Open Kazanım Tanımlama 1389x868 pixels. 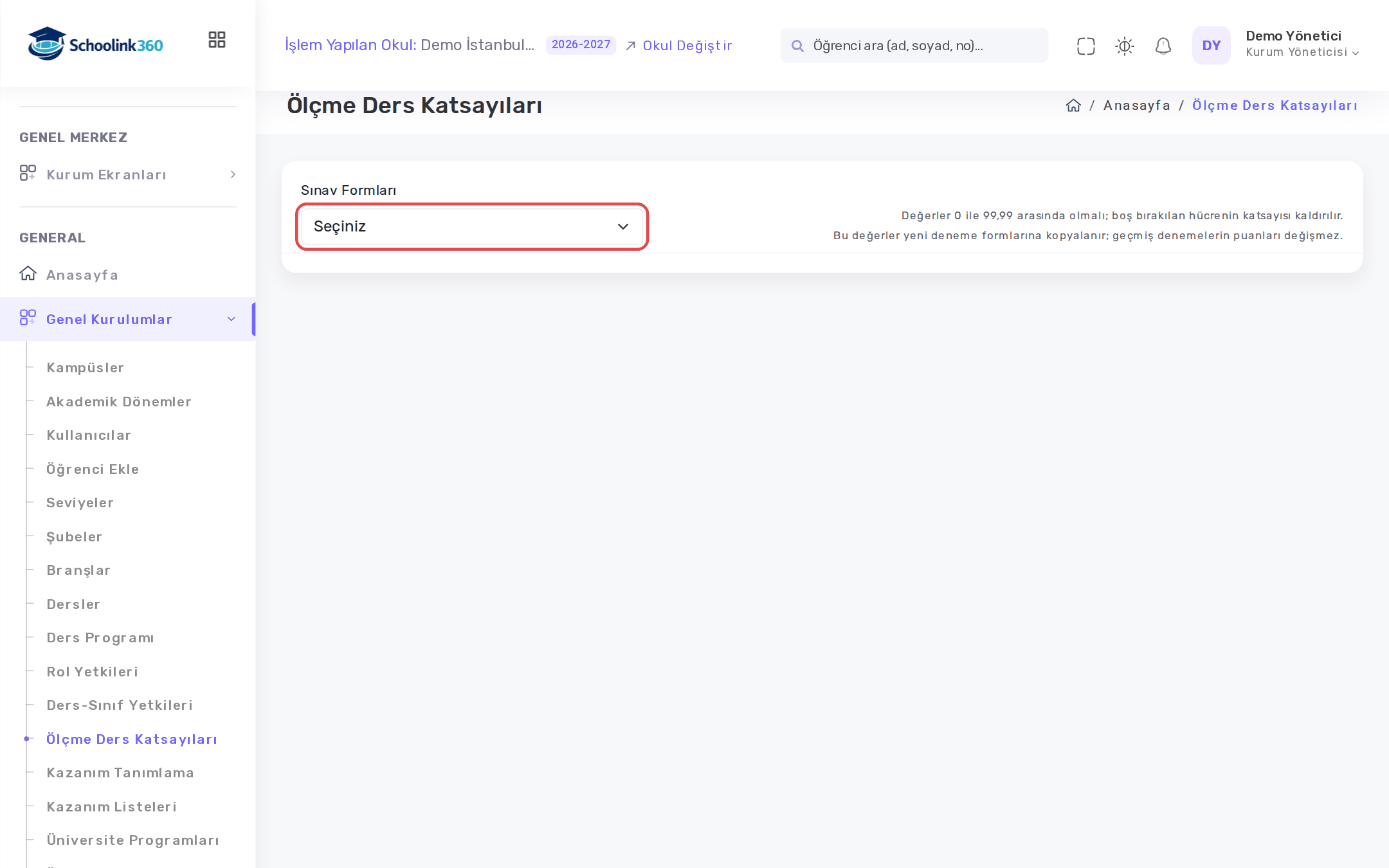point(120,773)
